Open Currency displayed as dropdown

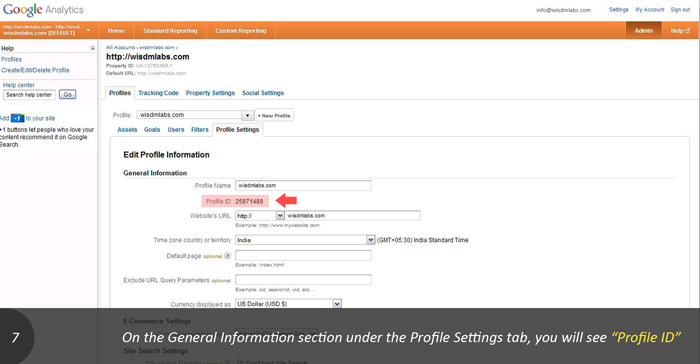click(288, 304)
